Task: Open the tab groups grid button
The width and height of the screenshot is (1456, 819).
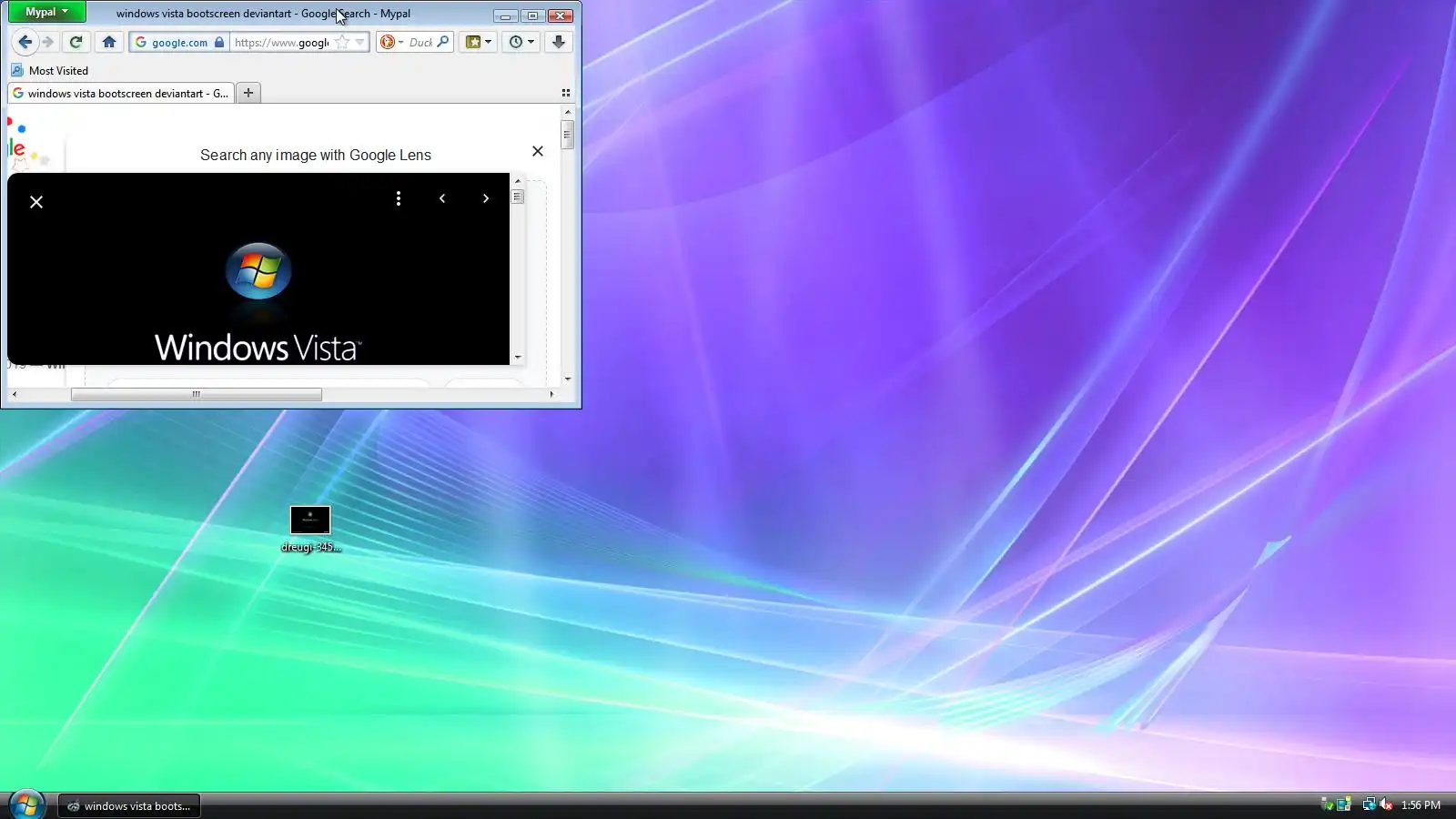Action: [x=566, y=93]
